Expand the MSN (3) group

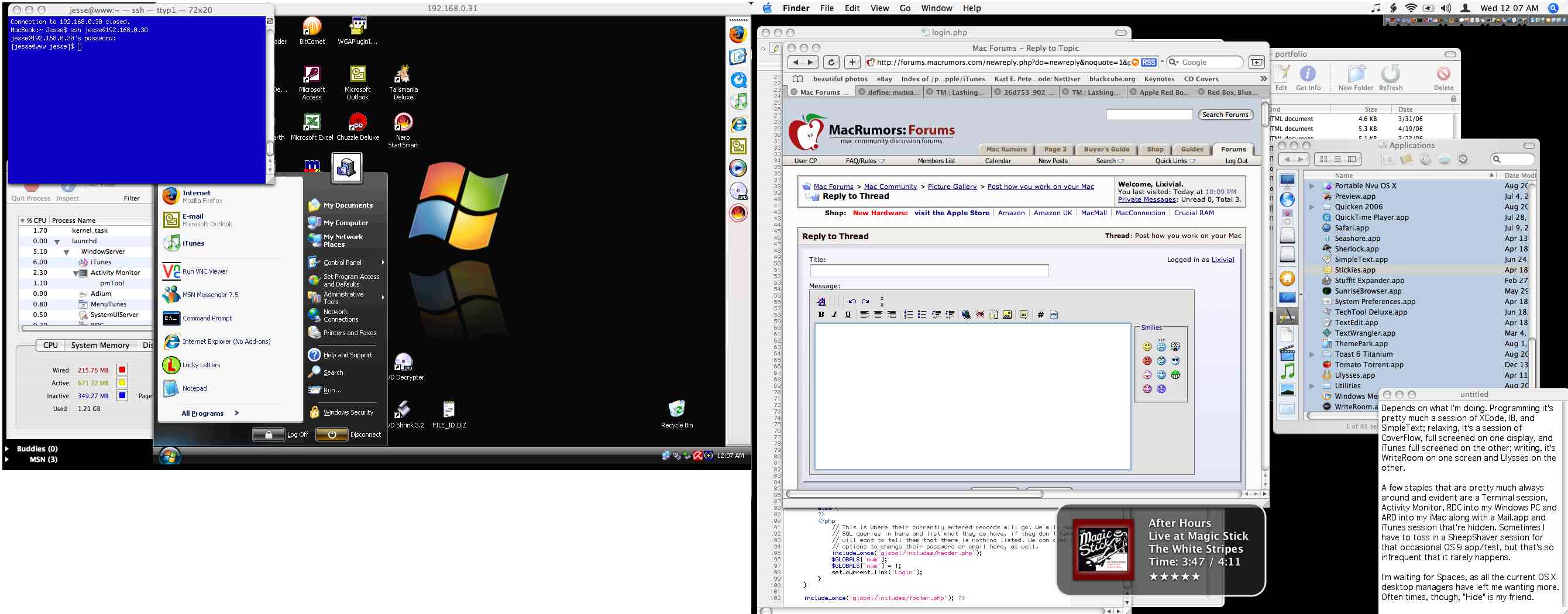[x=7, y=460]
